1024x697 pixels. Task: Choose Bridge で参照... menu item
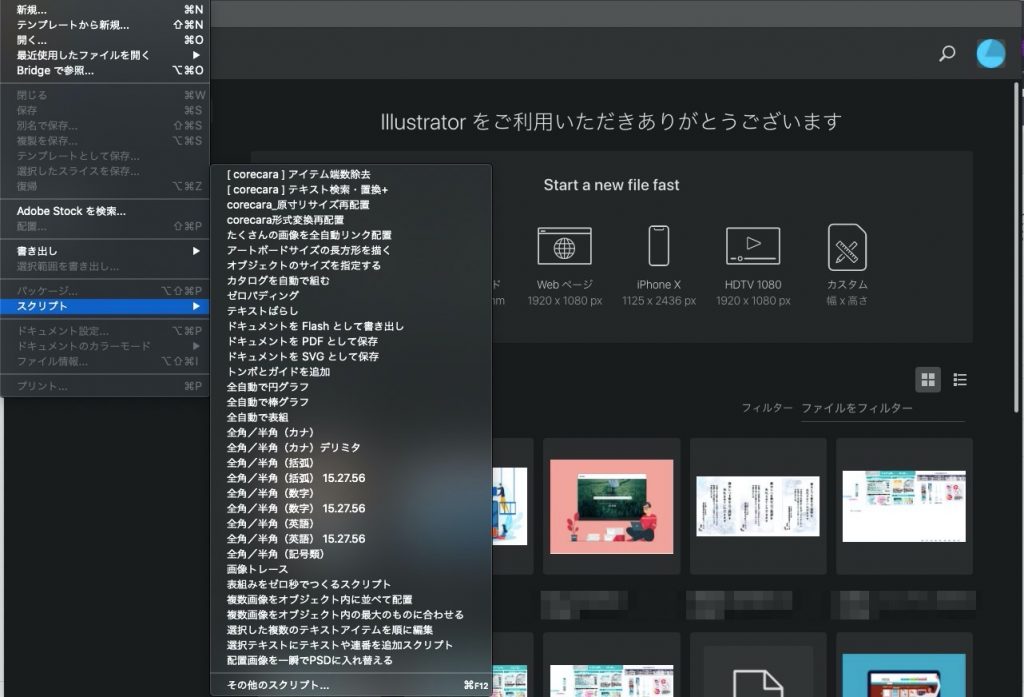click(104, 70)
